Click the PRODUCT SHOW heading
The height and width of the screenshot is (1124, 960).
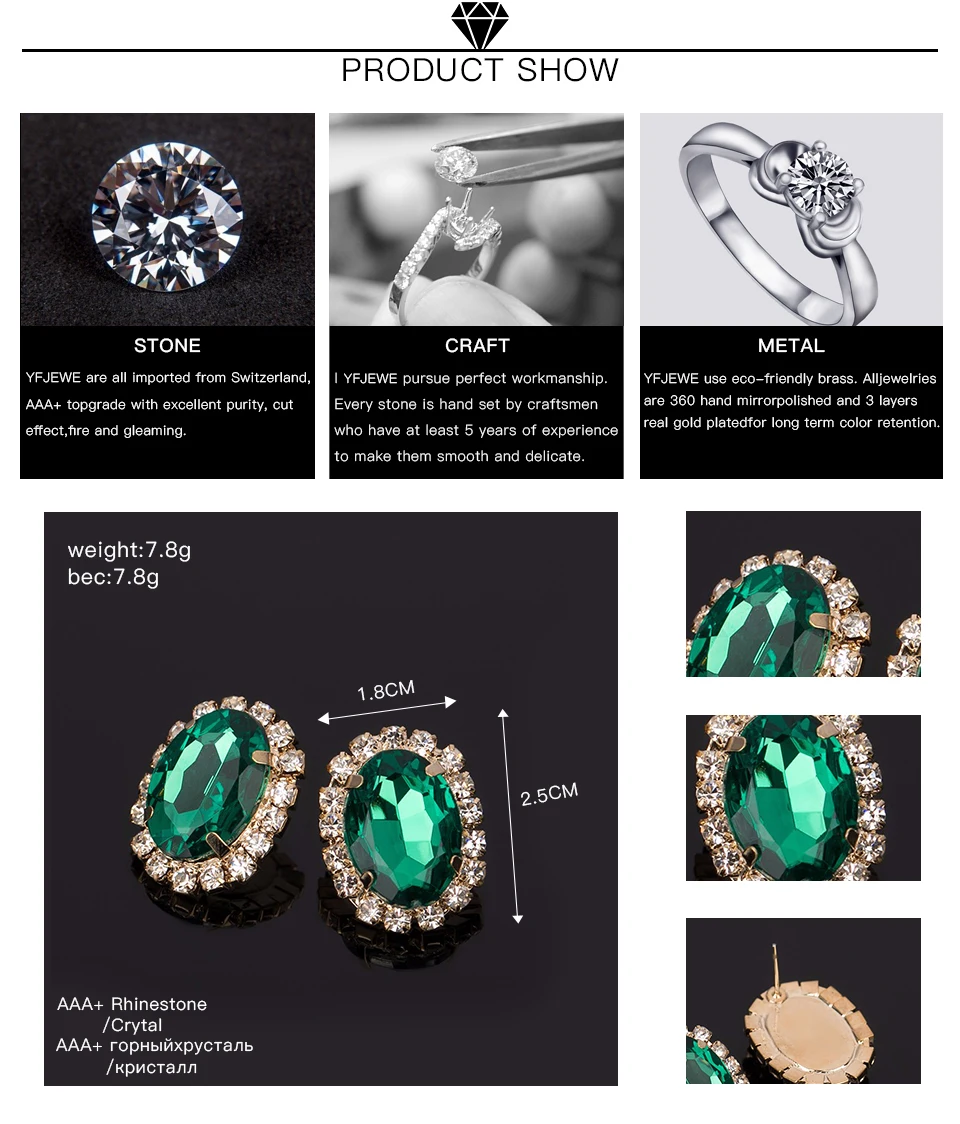click(480, 70)
